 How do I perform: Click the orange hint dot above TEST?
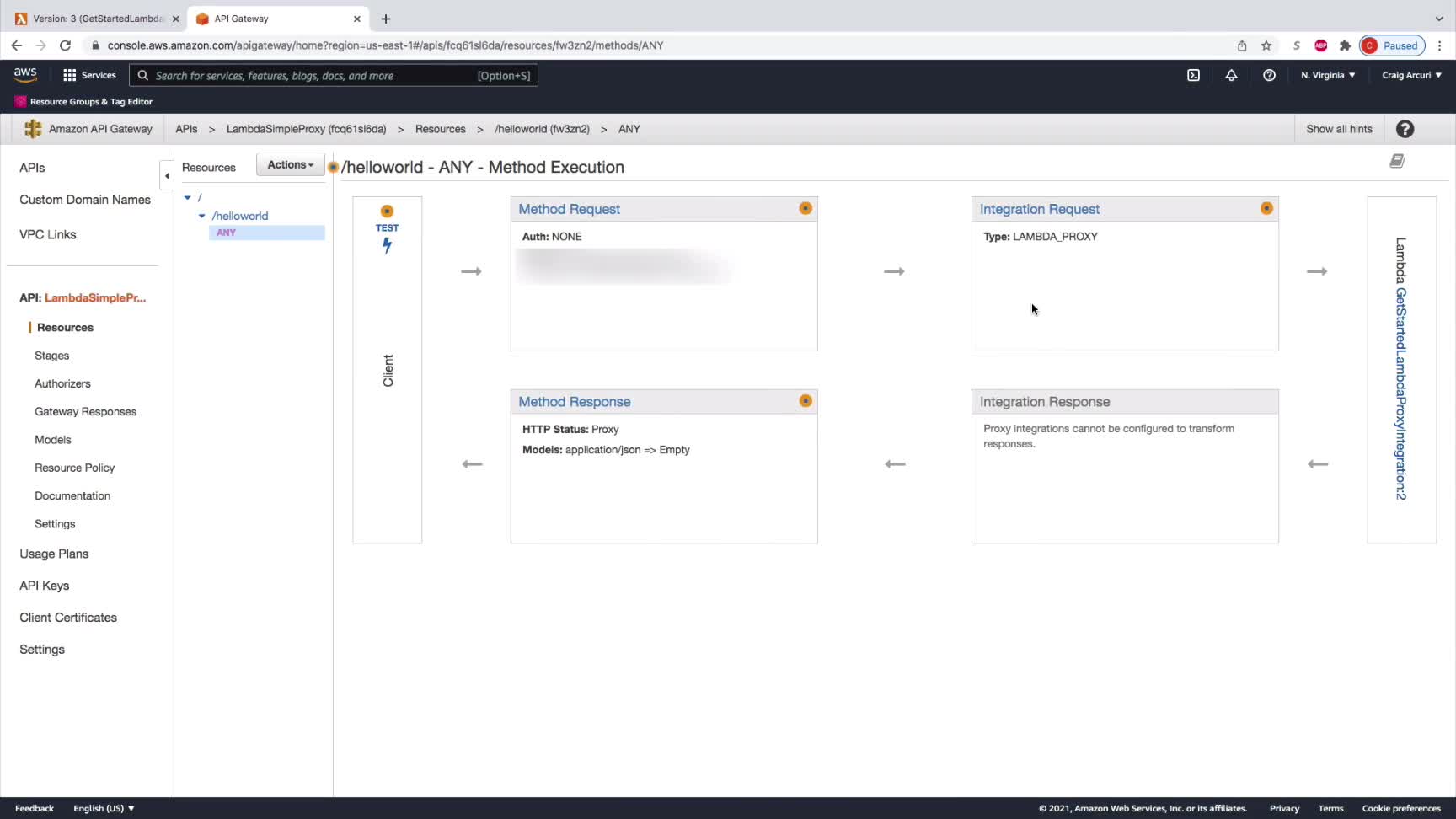click(x=387, y=211)
